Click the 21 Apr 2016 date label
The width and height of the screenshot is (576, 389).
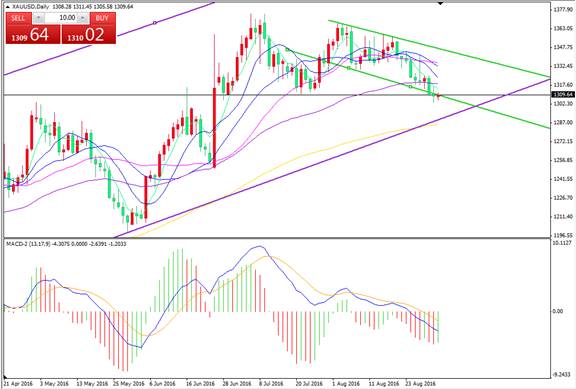(x=19, y=384)
